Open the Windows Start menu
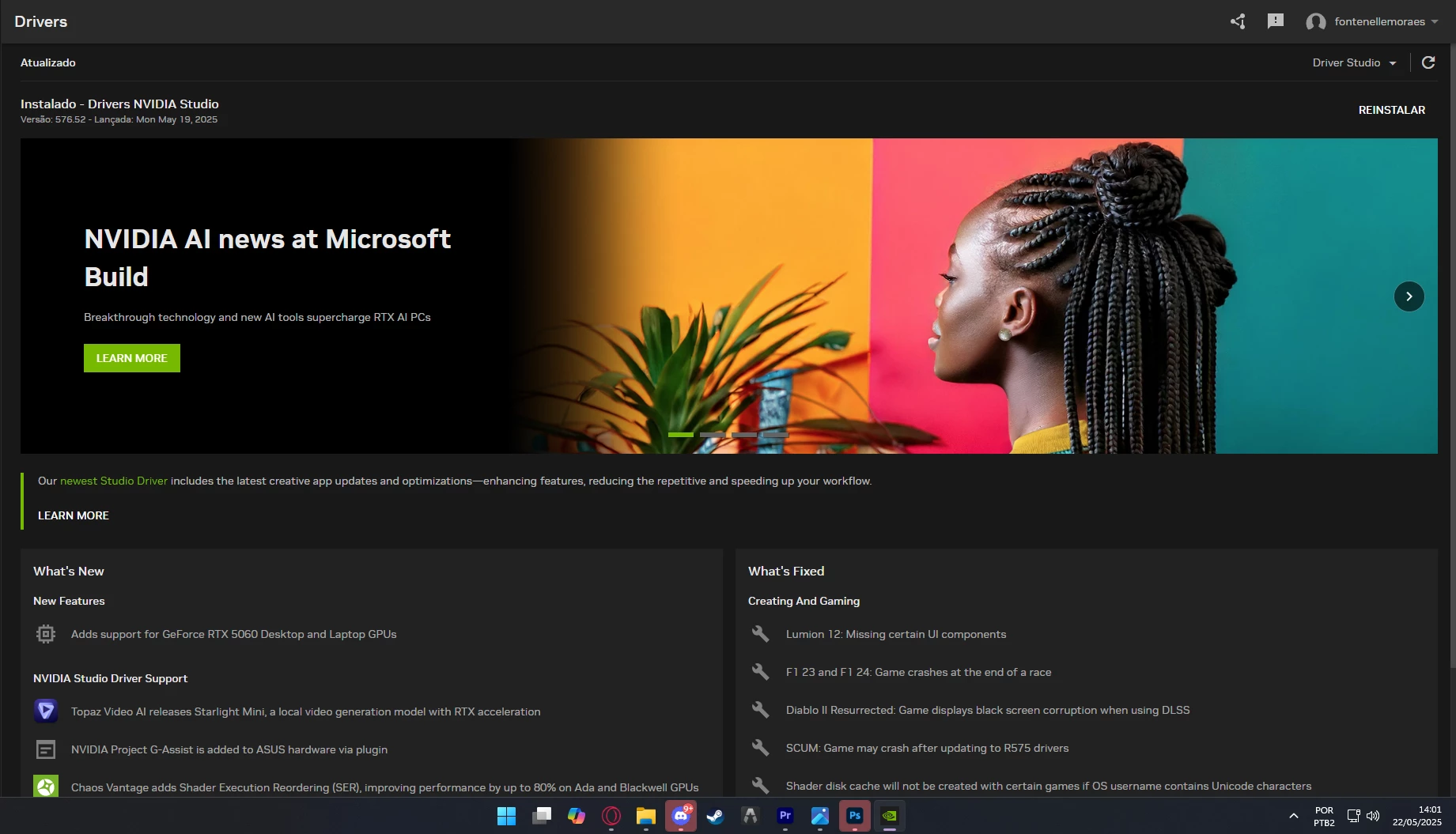Image resolution: width=1456 pixels, height=834 pixels. pos(506,816)
